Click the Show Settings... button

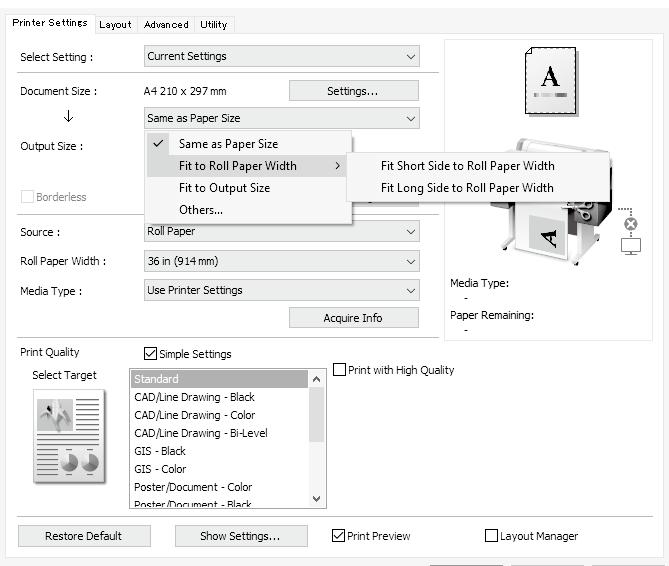coord(241,536)
